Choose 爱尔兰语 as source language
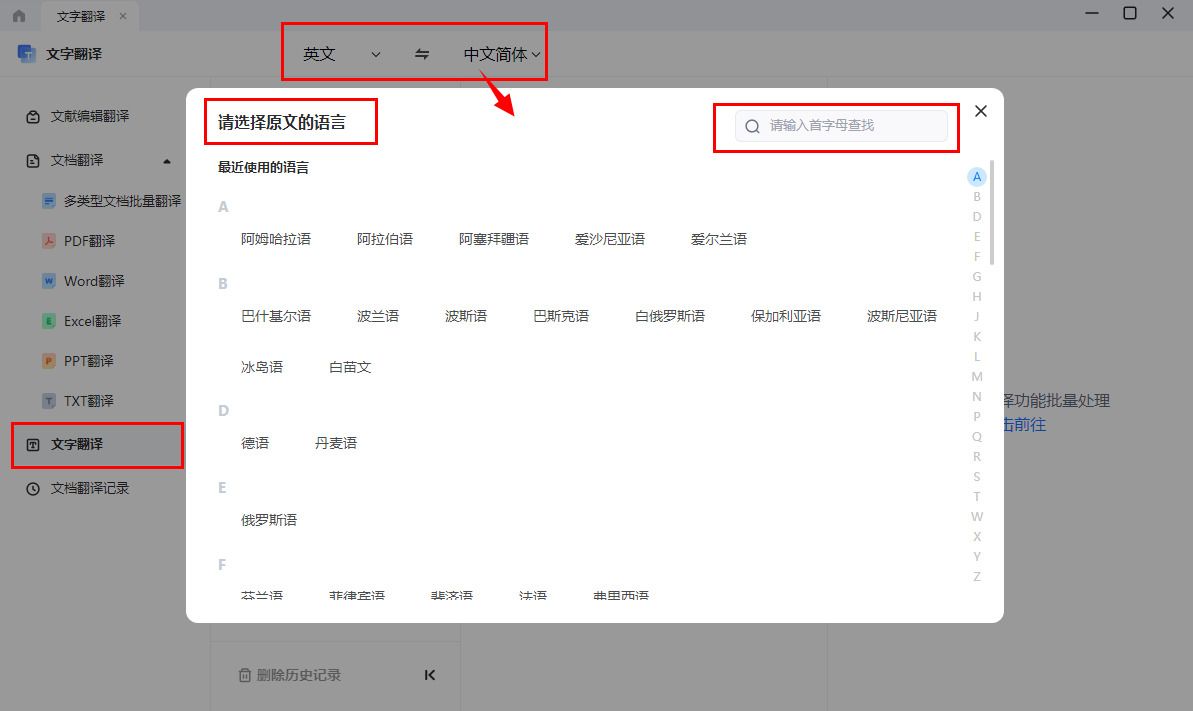This screenshot has height=711, width=1193. coord(719,239)
